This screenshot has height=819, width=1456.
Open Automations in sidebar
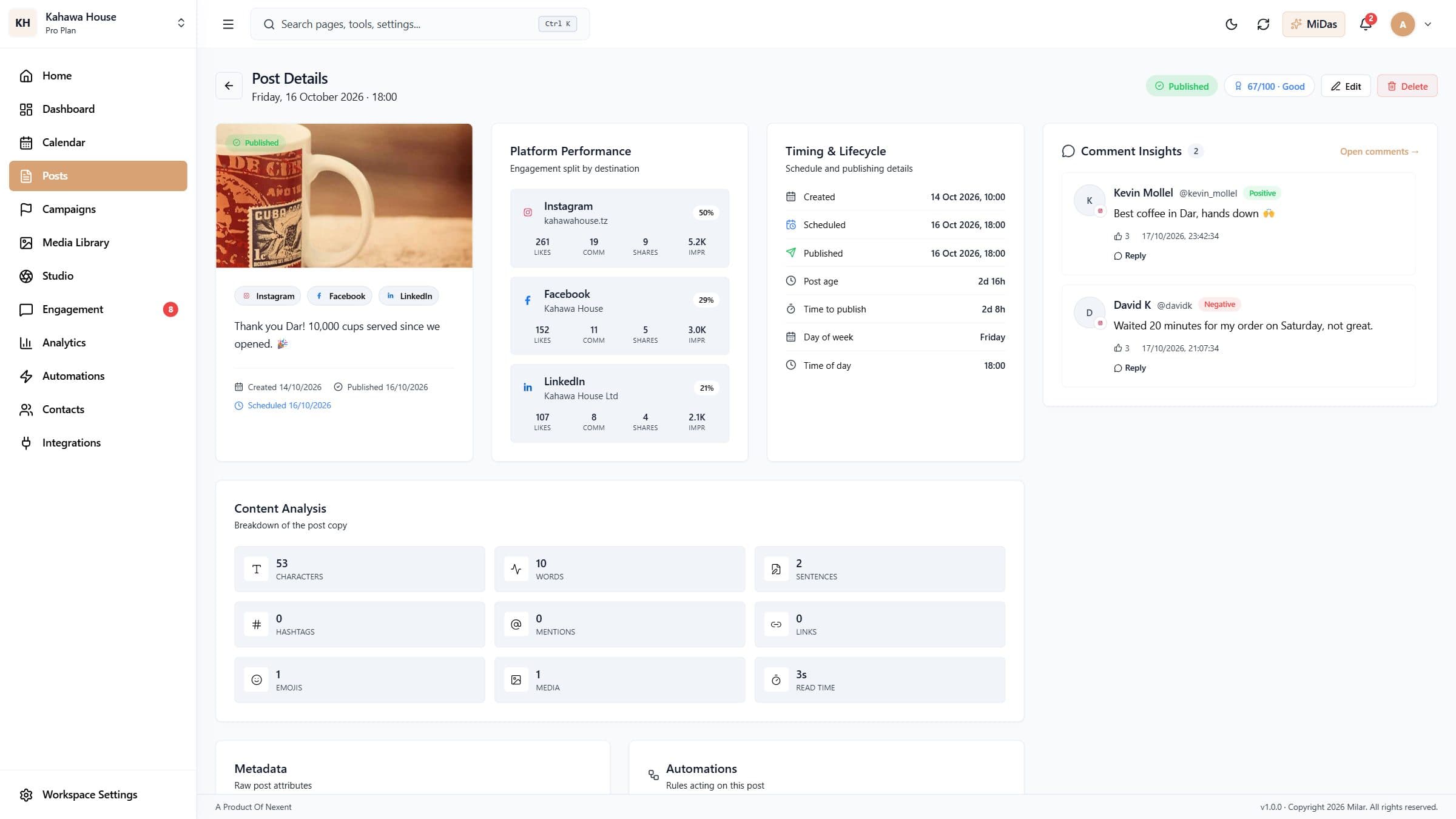coord(98,376)
